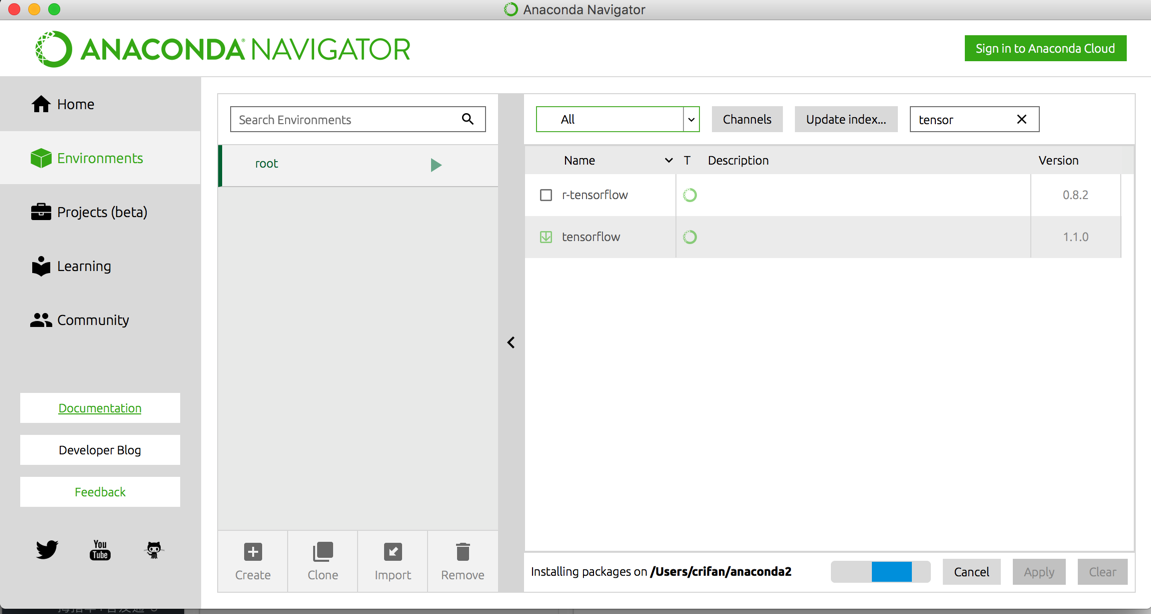Run the root environment play arrow
The height and width of the screenshot is (614, 1151).
(x=436, y=165)
